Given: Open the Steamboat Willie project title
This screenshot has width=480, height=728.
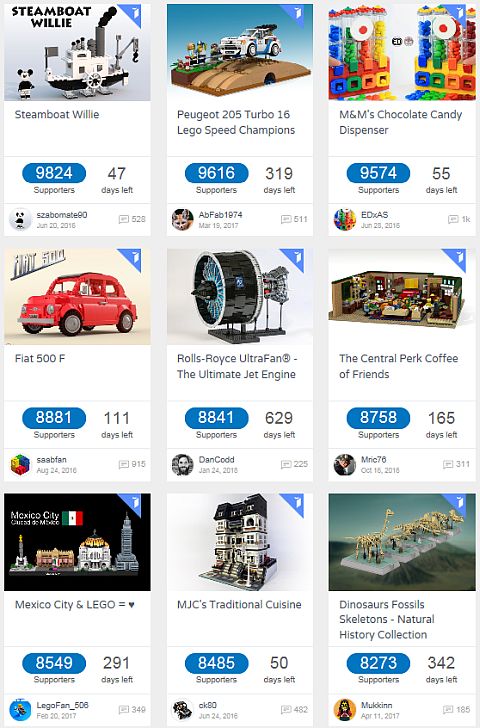Looking at the screenshot, I should (x=57, y=115).
